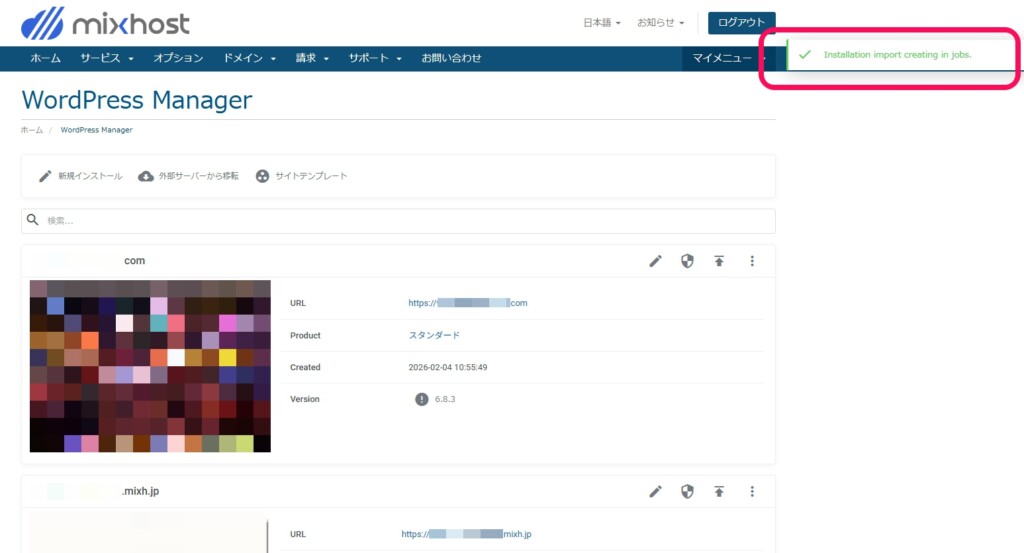Open the com site URL link
The height and width of the screenshot is (553, 1024).
click(468, 303)
